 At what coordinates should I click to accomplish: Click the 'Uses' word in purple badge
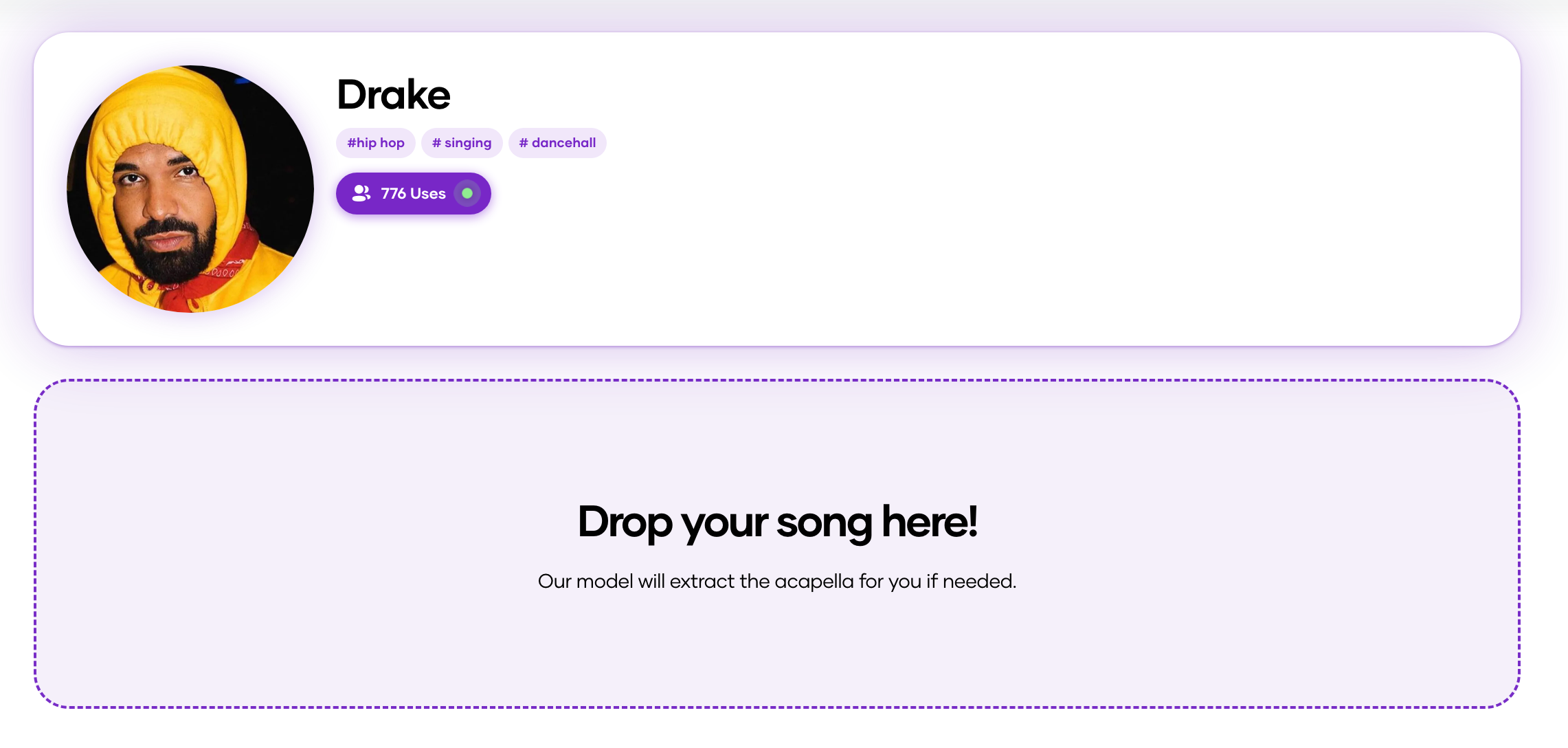coord(428,194)
